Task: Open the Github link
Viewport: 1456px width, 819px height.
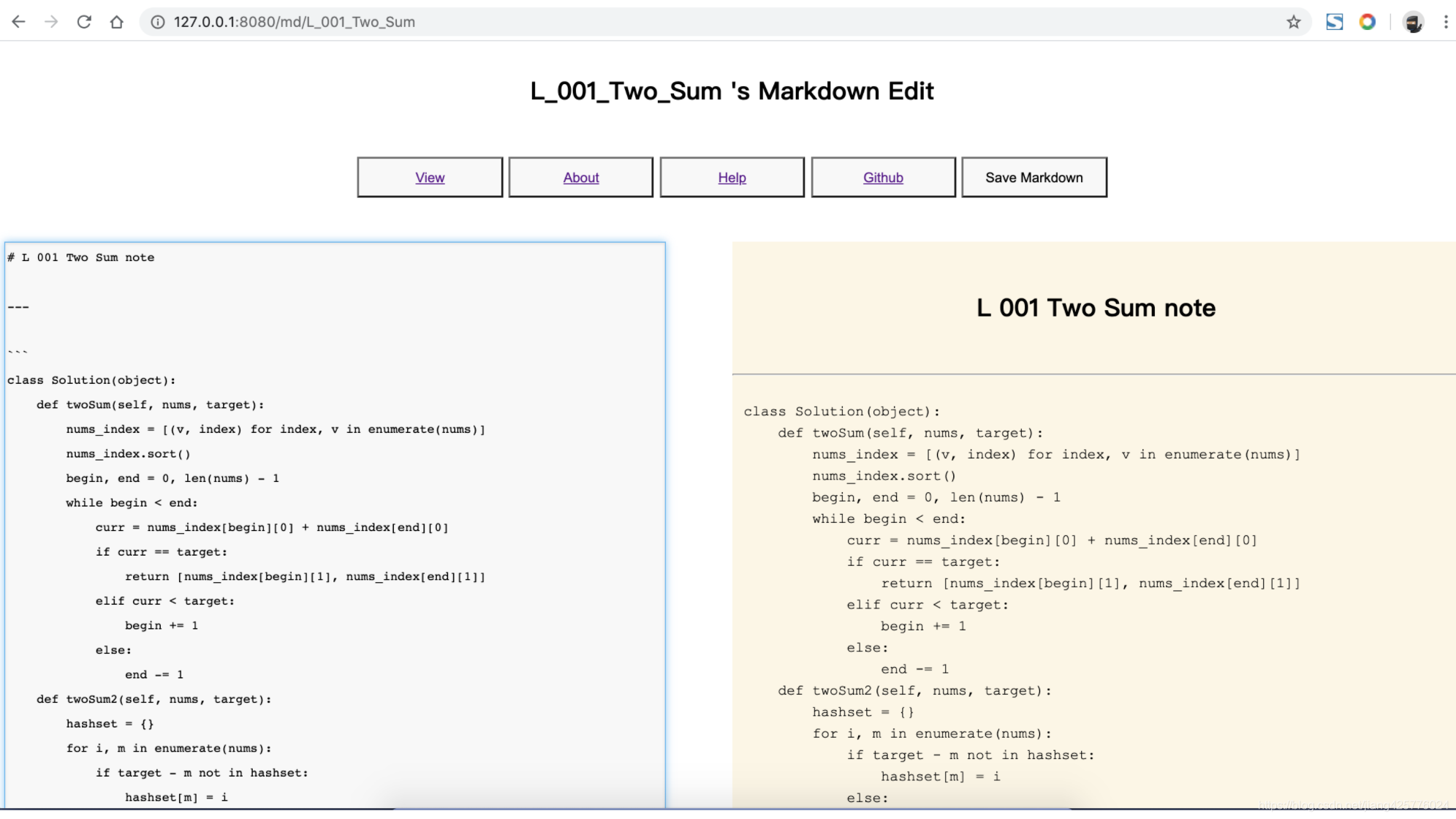Action: (883, 178)
